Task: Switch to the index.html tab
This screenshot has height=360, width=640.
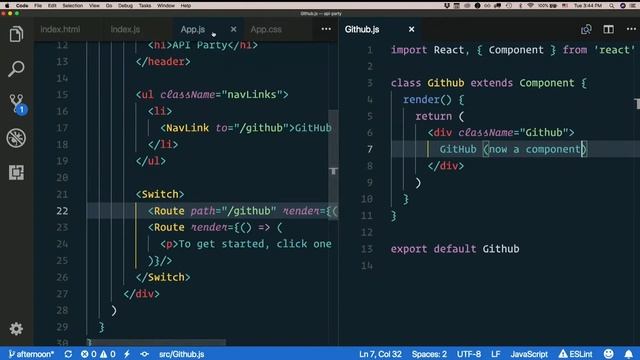Action: click(x=60, y=29)
